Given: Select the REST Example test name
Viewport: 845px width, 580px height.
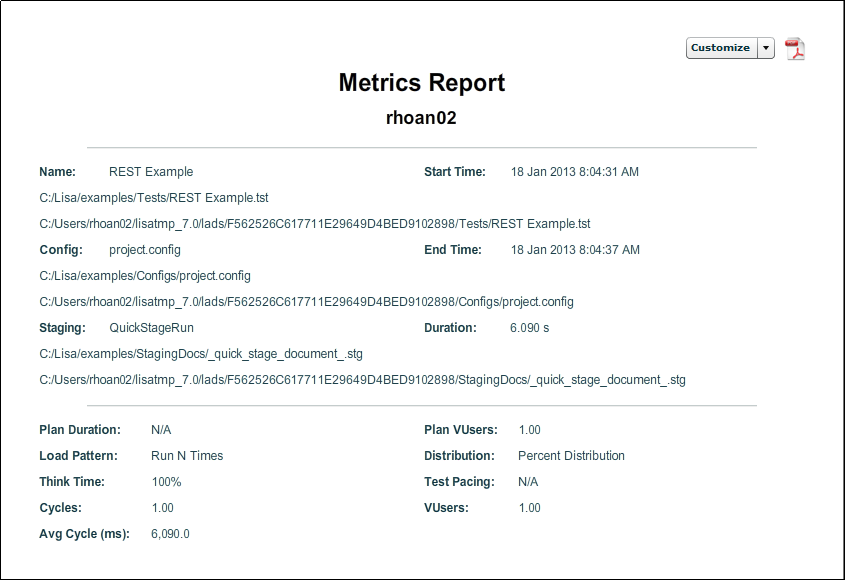Looking at the screenshot, I should (150, 171).
